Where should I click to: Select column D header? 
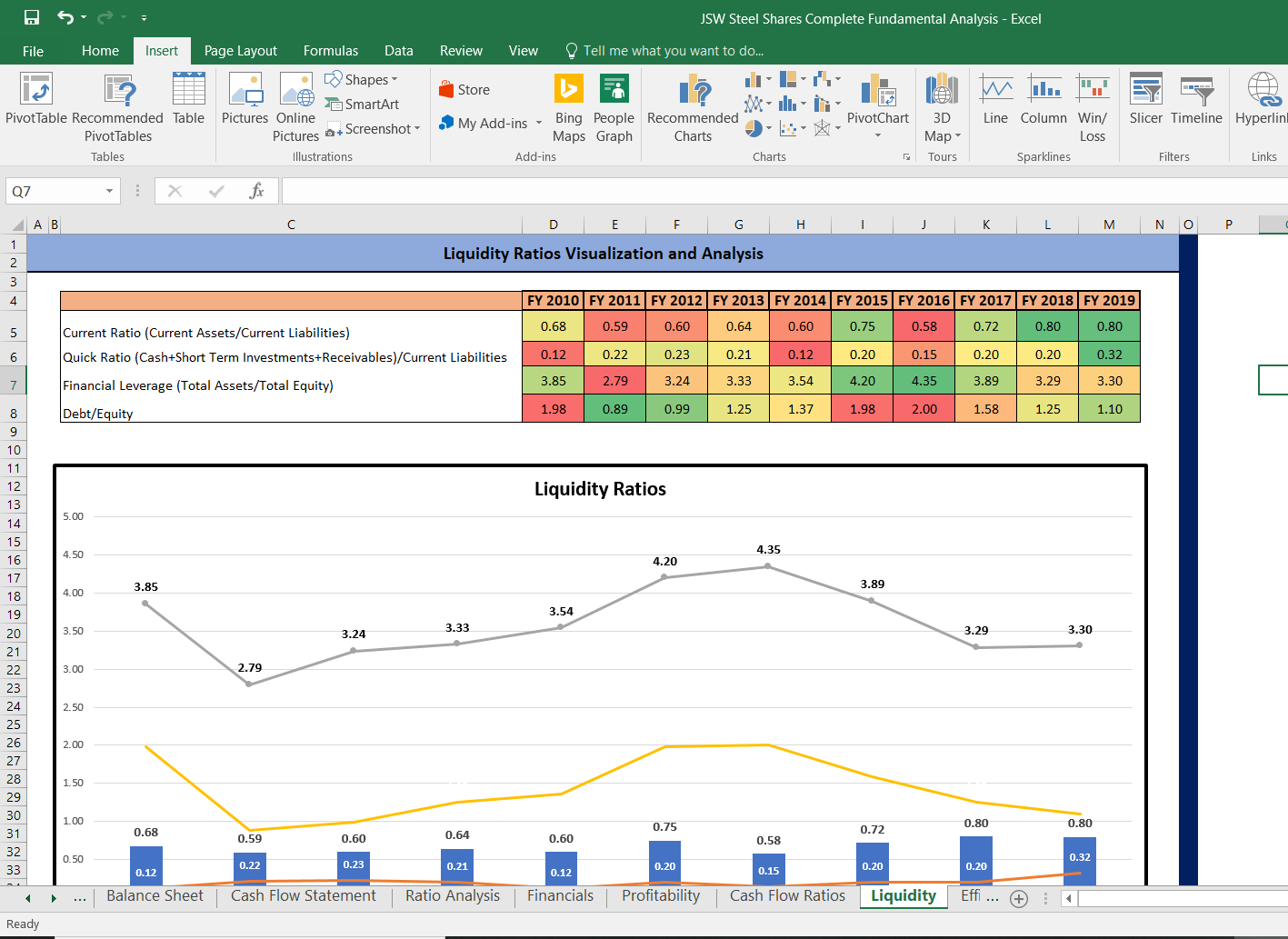click(554, 225)
